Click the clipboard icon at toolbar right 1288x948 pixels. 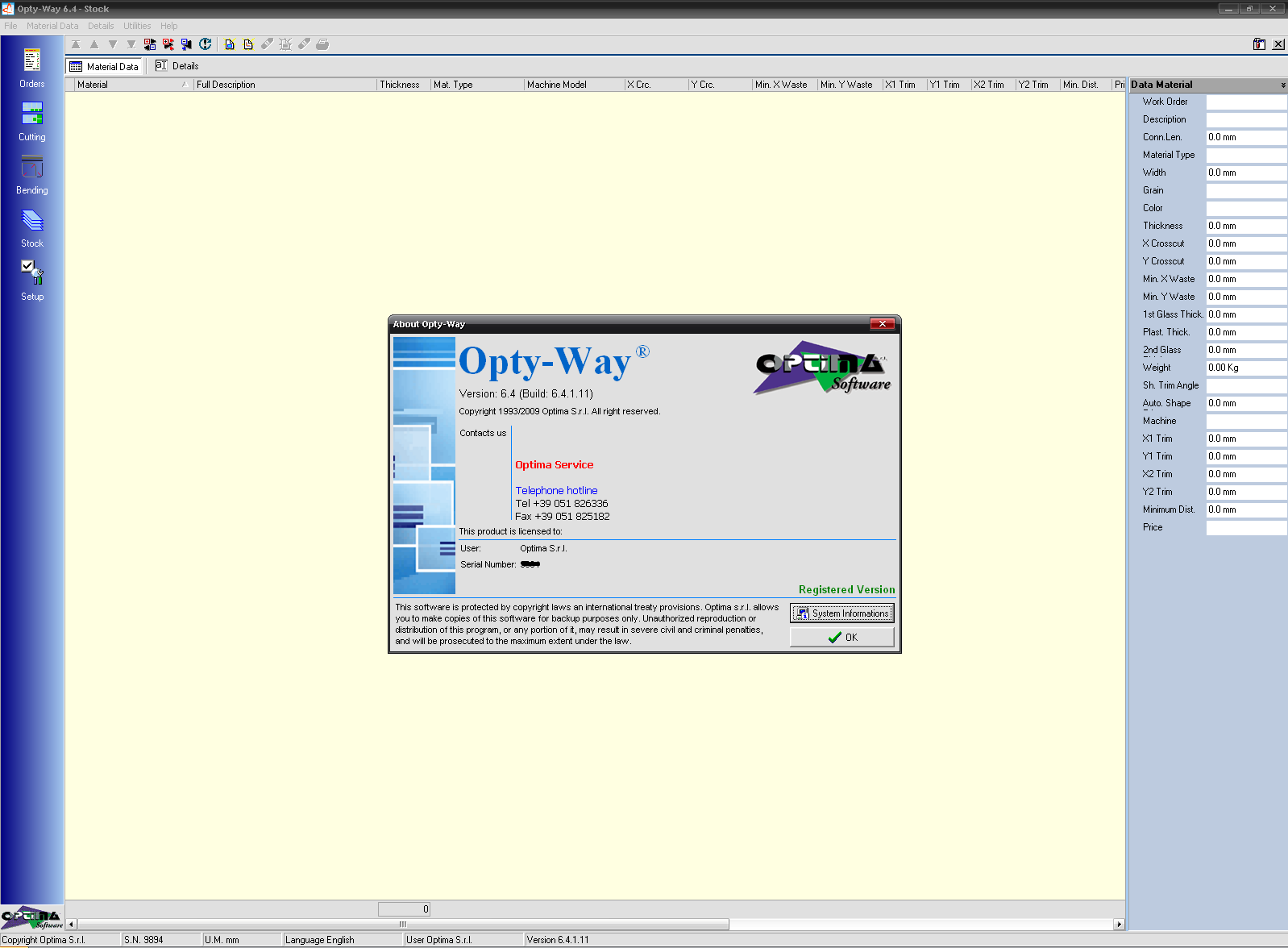[1259, 44]
